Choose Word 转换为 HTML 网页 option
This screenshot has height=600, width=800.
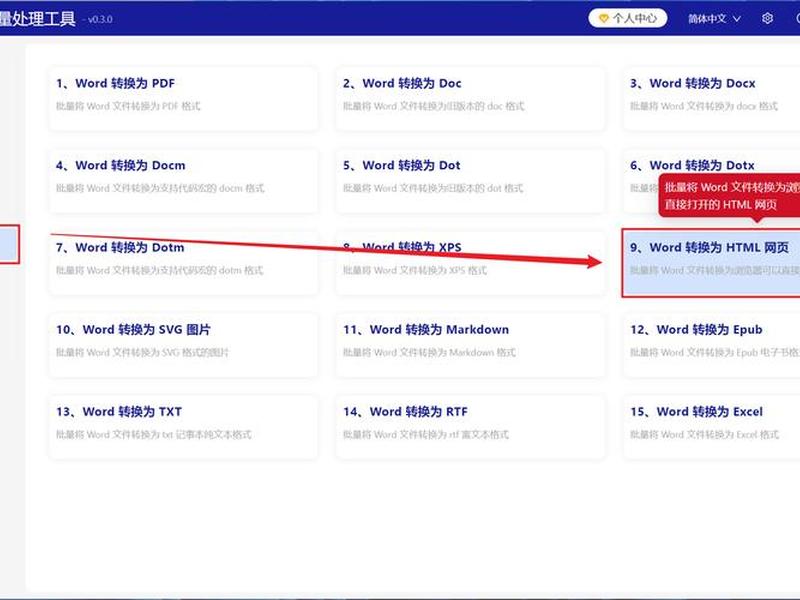pyautogui.click(x=712, y=263)
